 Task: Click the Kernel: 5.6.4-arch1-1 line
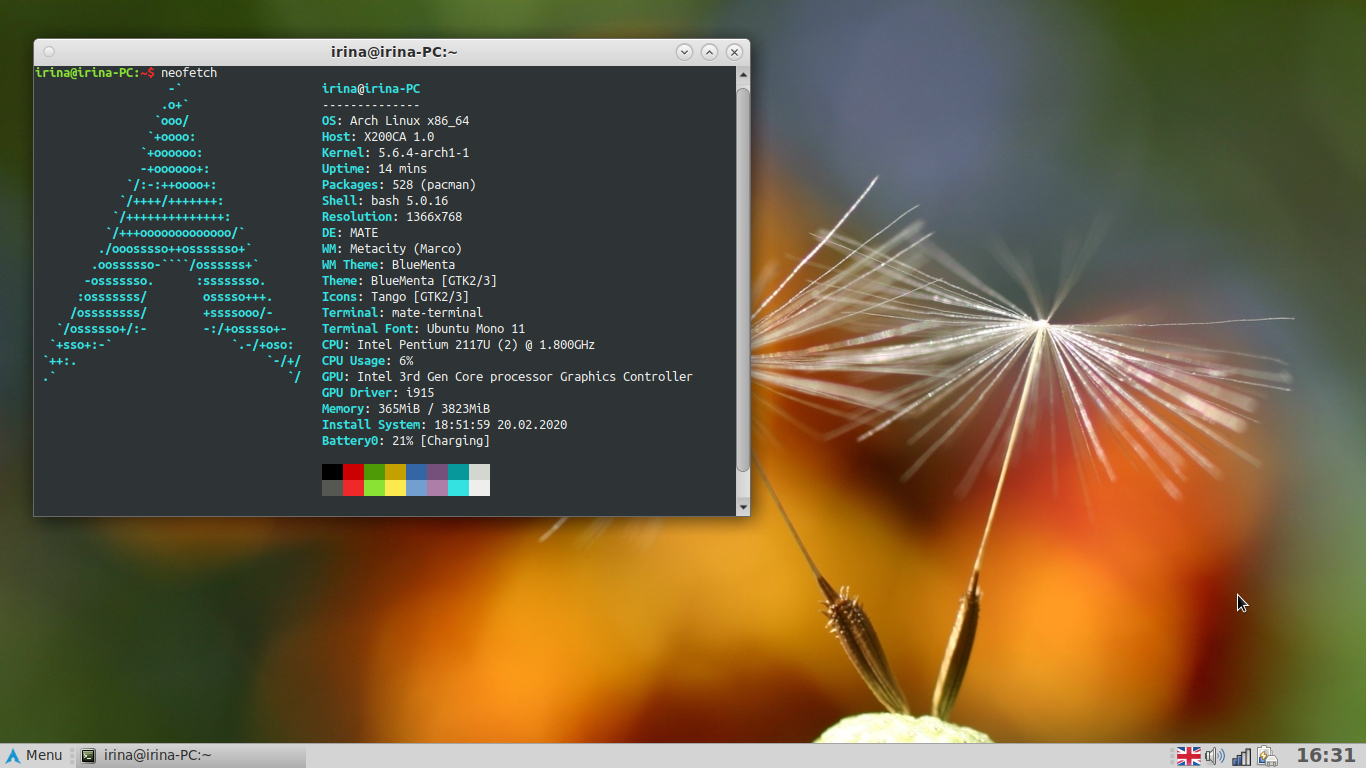click(395, 153)
